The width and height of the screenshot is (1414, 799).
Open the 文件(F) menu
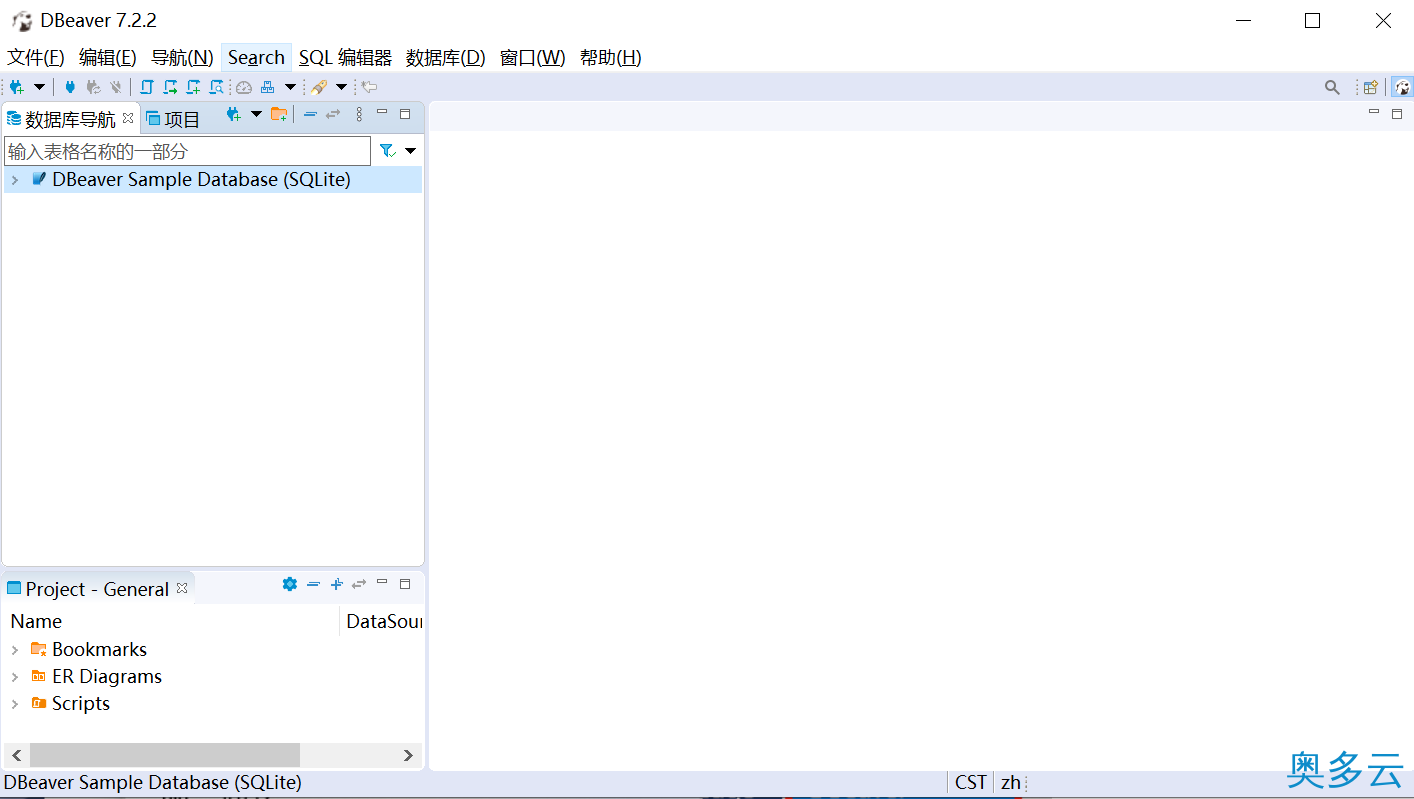(x=36, y=58)
